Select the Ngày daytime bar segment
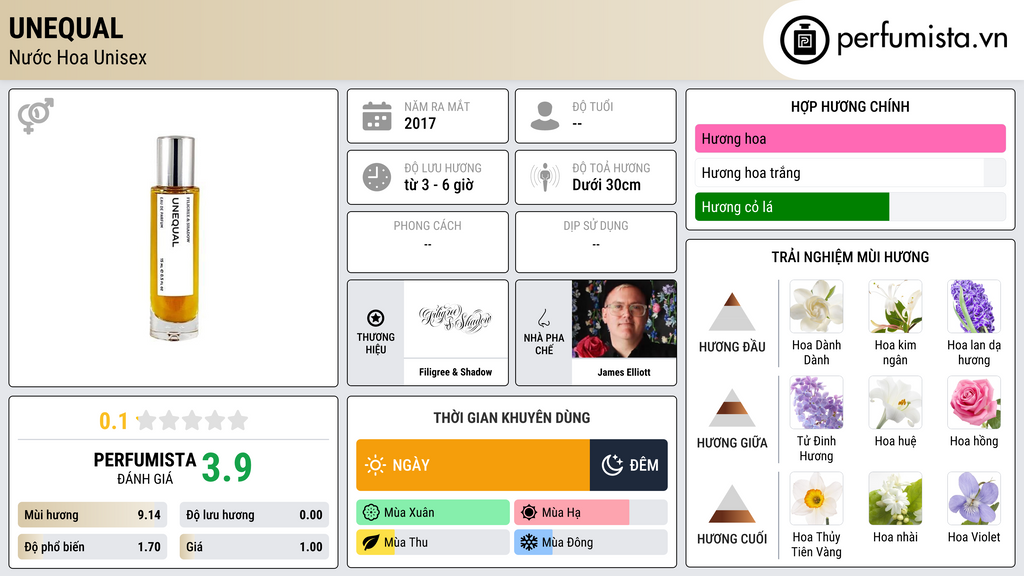Viewport: 1024px width, 576px height. (473, 465)
